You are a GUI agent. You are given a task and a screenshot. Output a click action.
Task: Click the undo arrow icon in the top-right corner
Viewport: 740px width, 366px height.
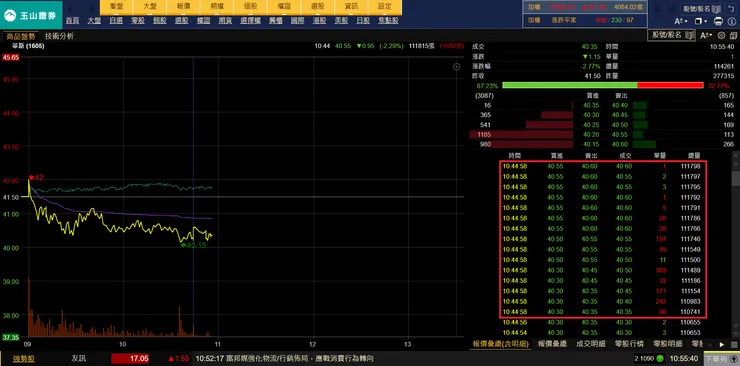tap(732, 8)
